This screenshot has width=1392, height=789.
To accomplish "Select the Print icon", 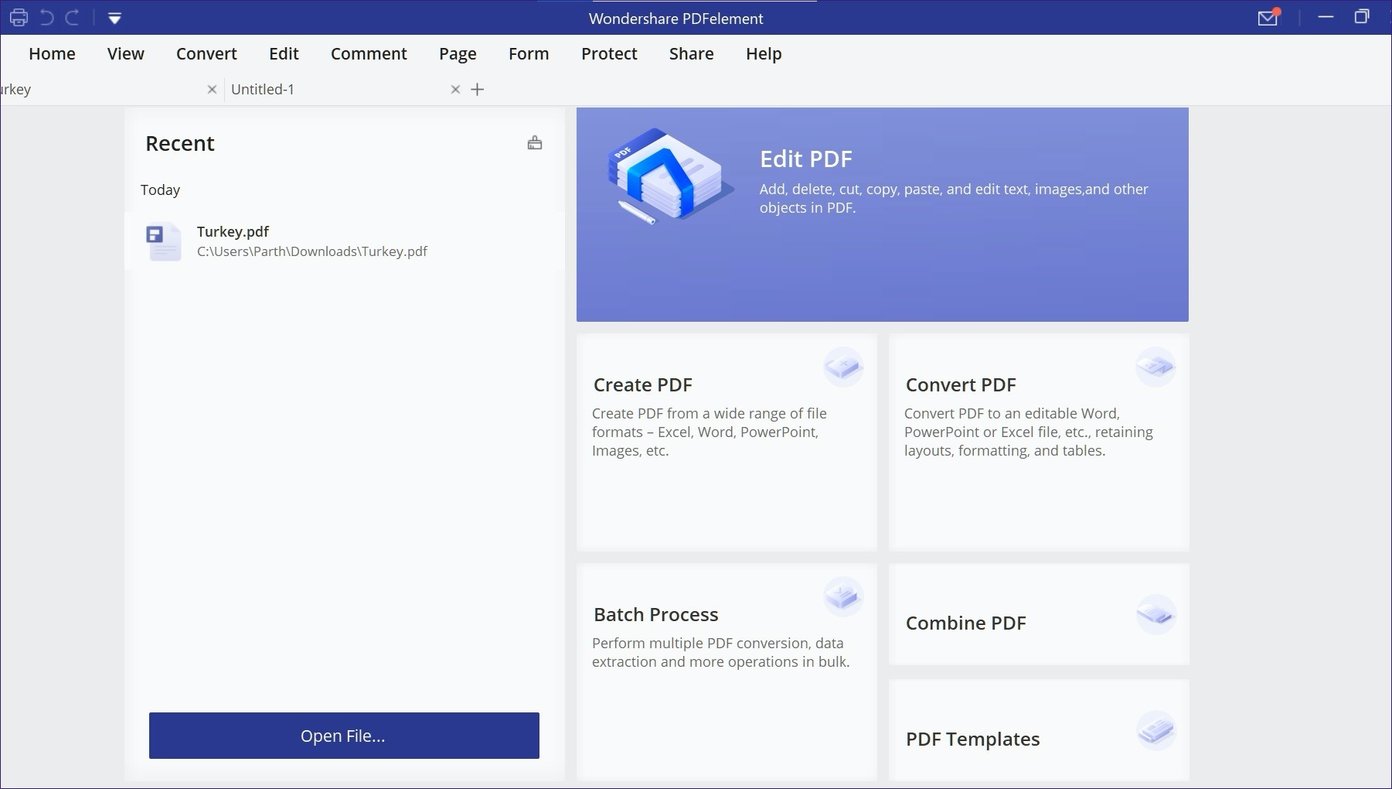I will pyautogui.click(x=18, y=17).
